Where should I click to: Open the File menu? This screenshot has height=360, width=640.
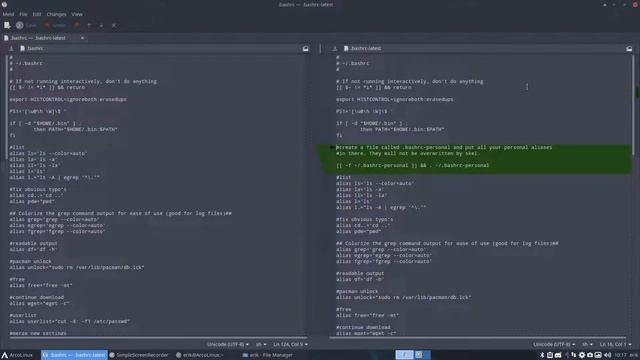click(23, 14)
